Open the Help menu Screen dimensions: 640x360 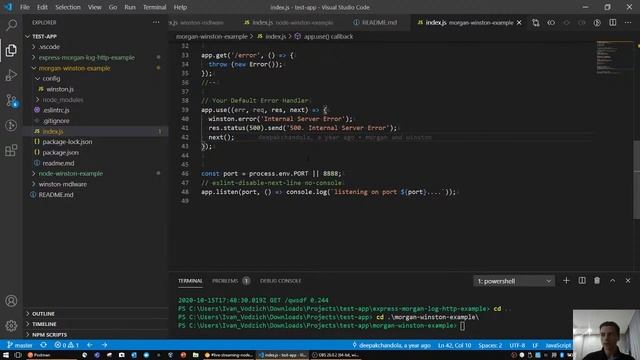point(180,7)
